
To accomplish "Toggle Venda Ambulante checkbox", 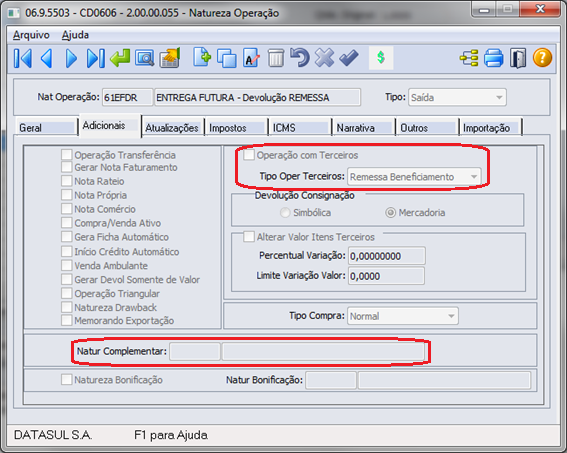I will pos(67,265).
